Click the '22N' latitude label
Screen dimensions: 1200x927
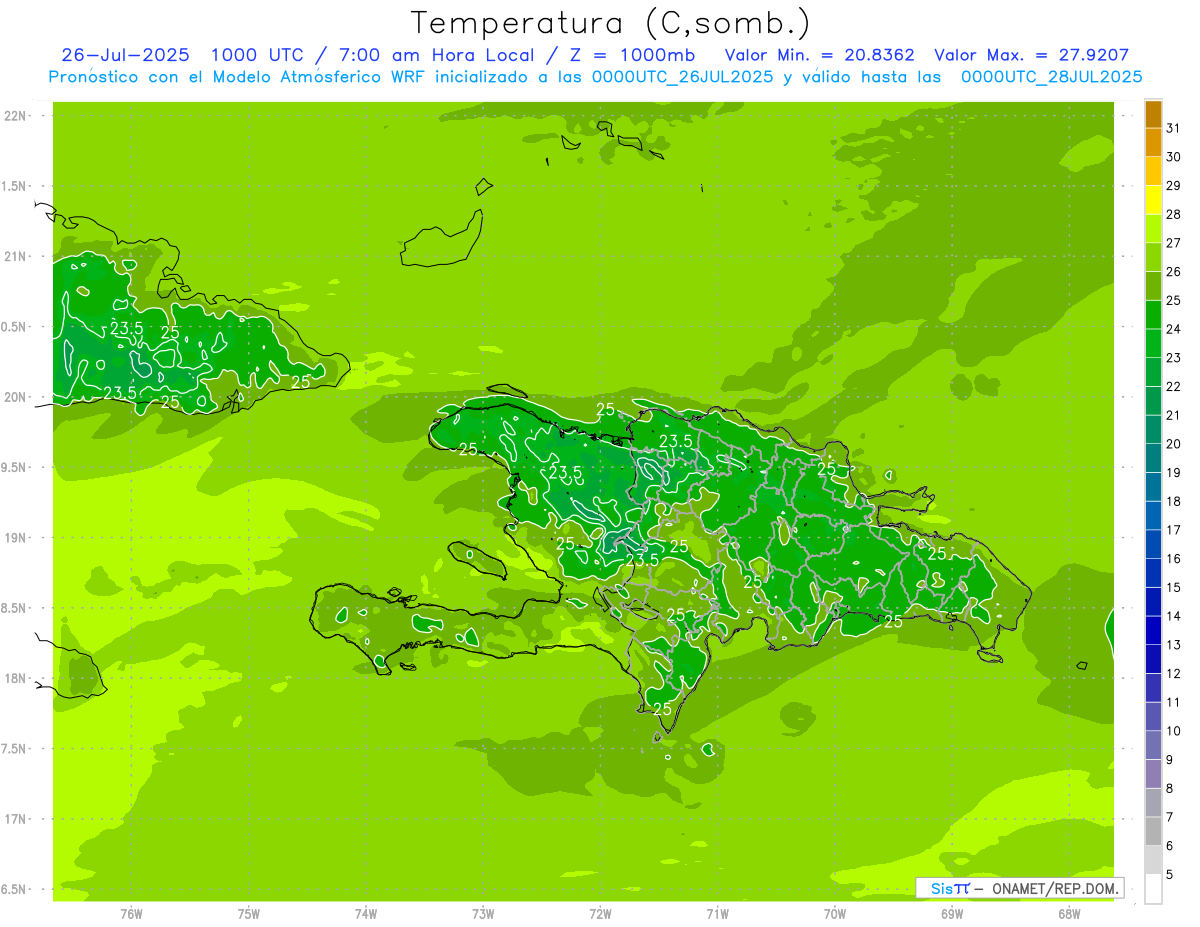click(x=16, y=116)
